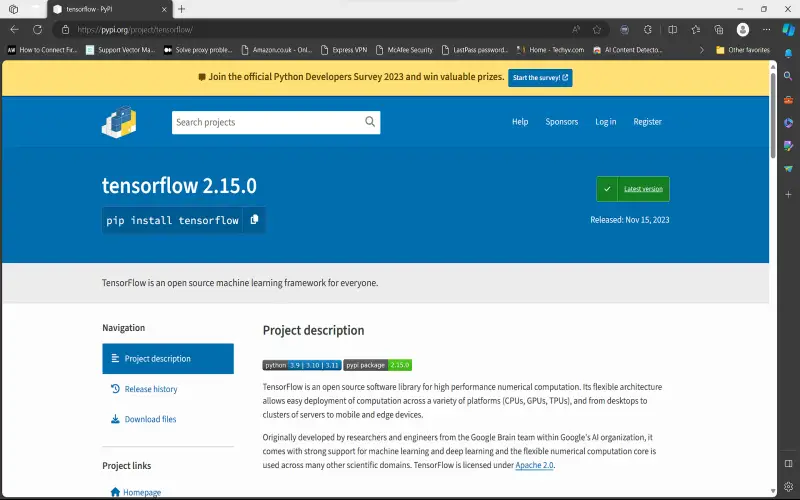Open the sidebar notifications bell icon
This screenshot has width=800, height=500.
(x=788, y=53)
